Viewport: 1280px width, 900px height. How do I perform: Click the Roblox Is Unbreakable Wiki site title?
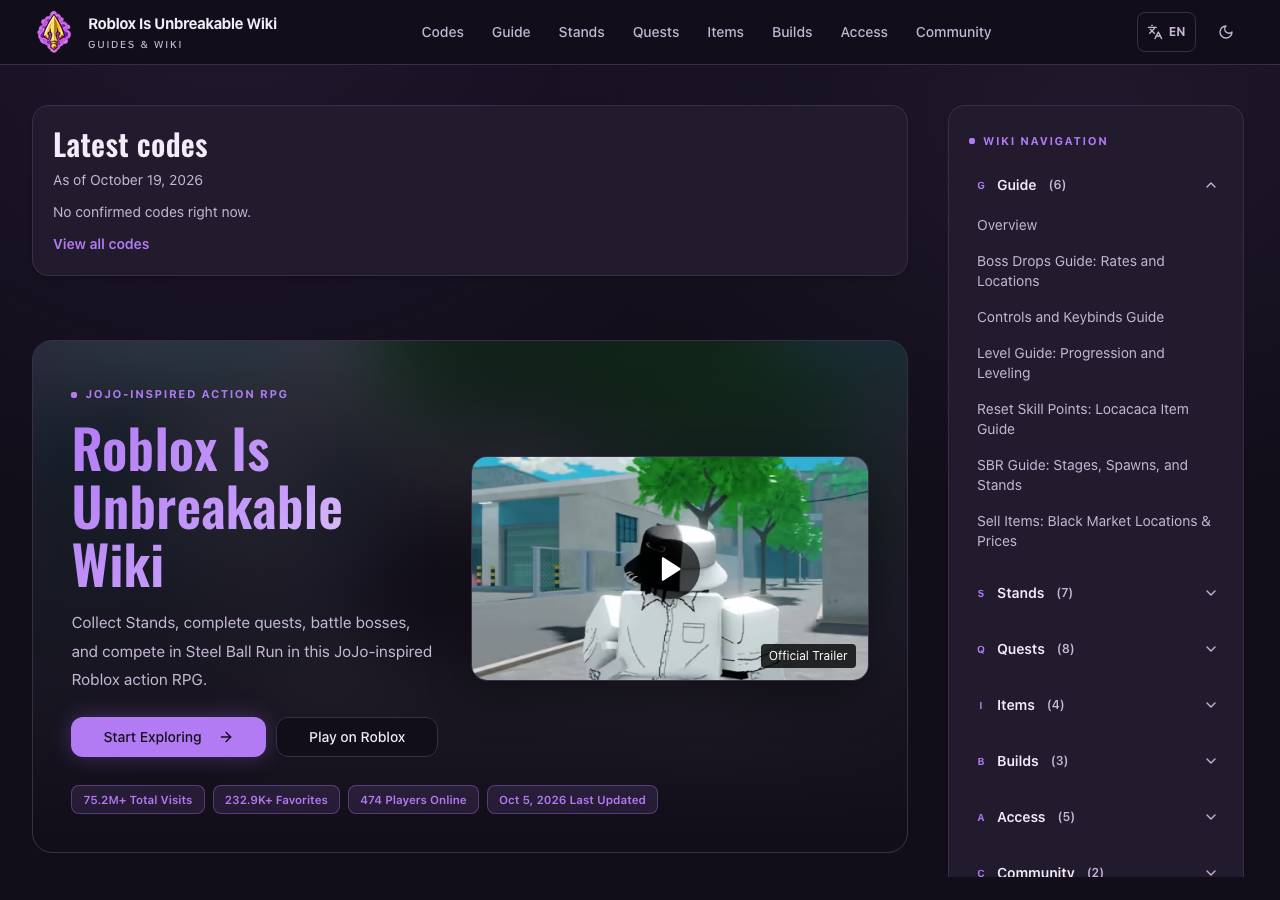(x=182, y=23)
